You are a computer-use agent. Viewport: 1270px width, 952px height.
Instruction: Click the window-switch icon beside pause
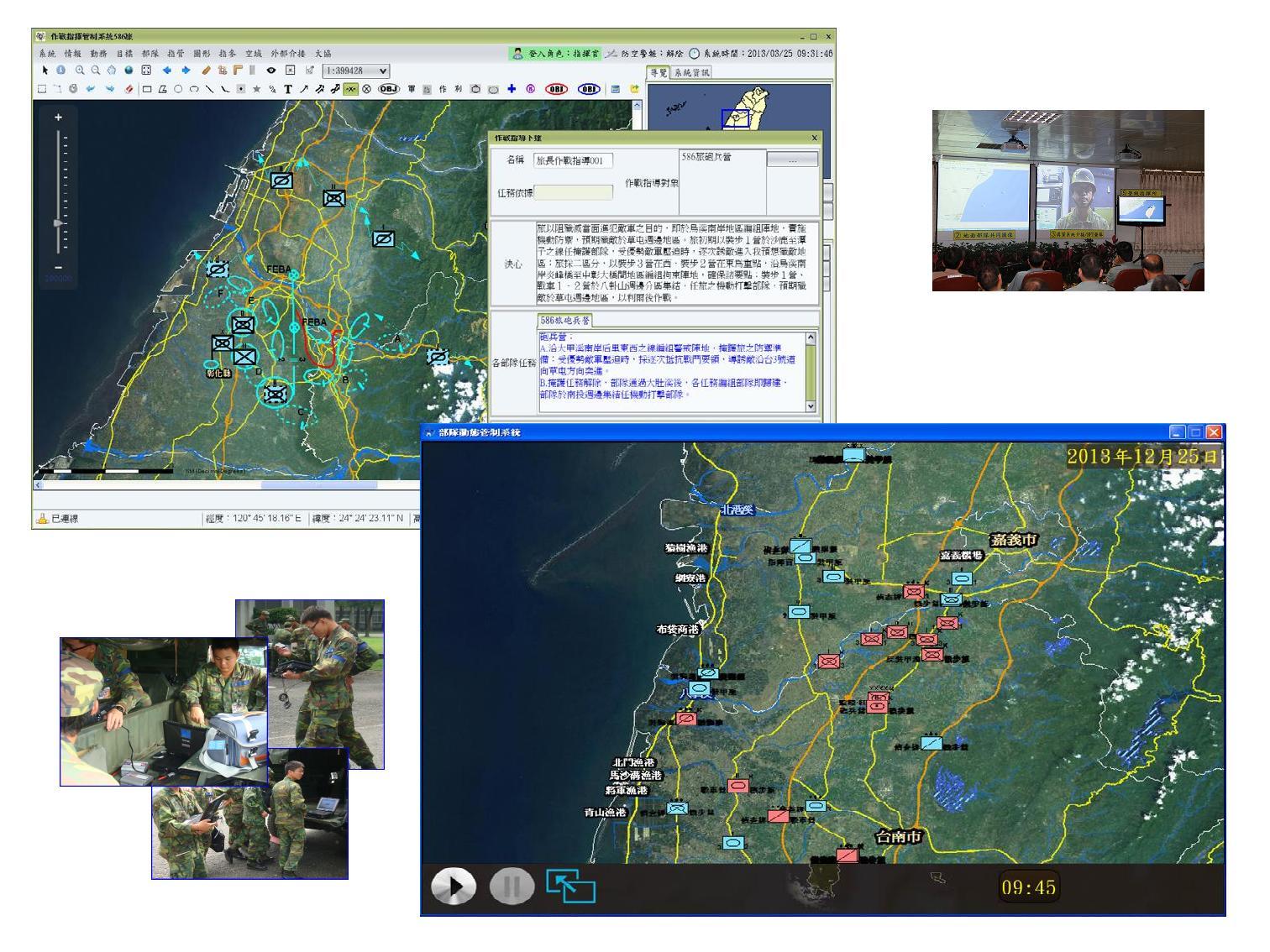570,886
